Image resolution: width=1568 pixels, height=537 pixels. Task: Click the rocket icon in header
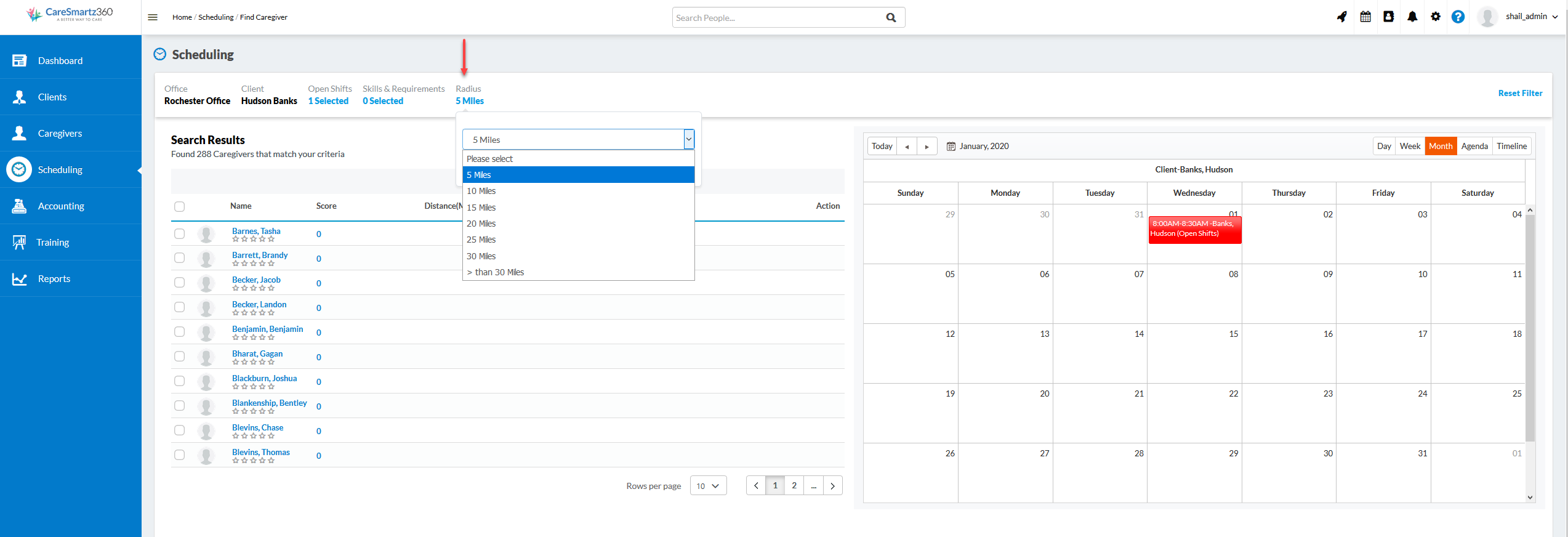click(1342, 17)
